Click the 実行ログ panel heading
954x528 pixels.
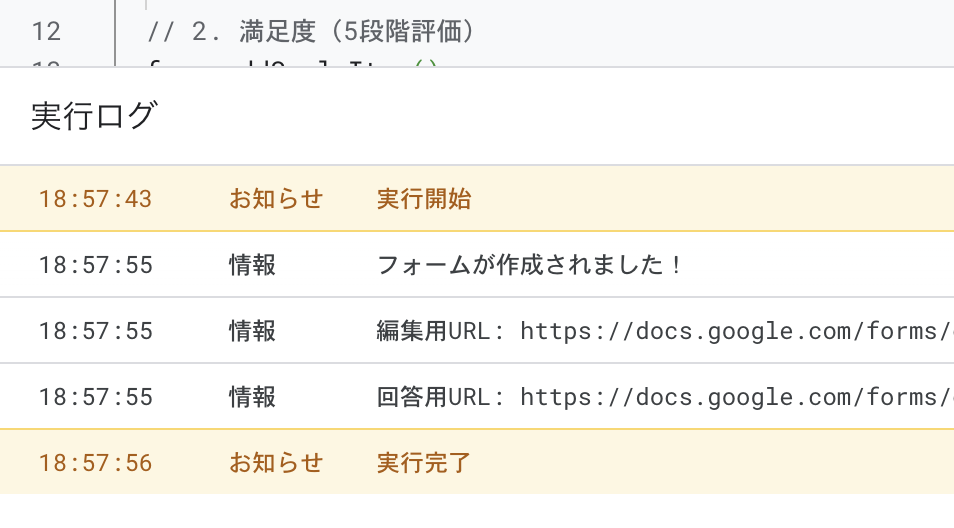point(94,116)
